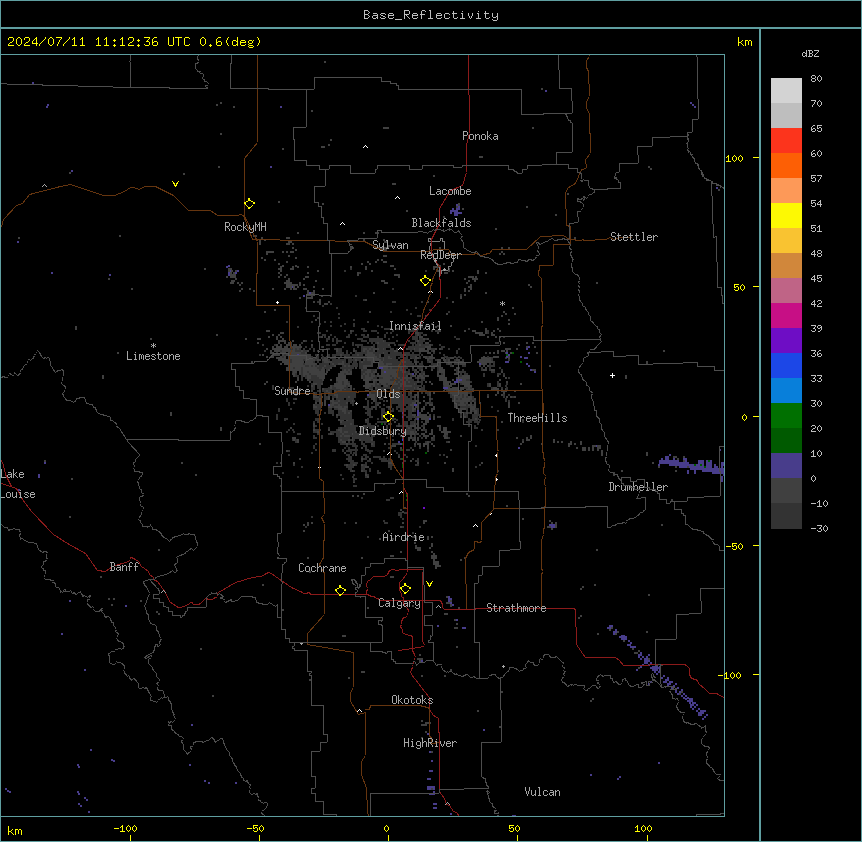The height and width of the screenshot is (842, 862).
Task: Click the yellow diamond marker above Calgary label
Action: click(405, 589)
